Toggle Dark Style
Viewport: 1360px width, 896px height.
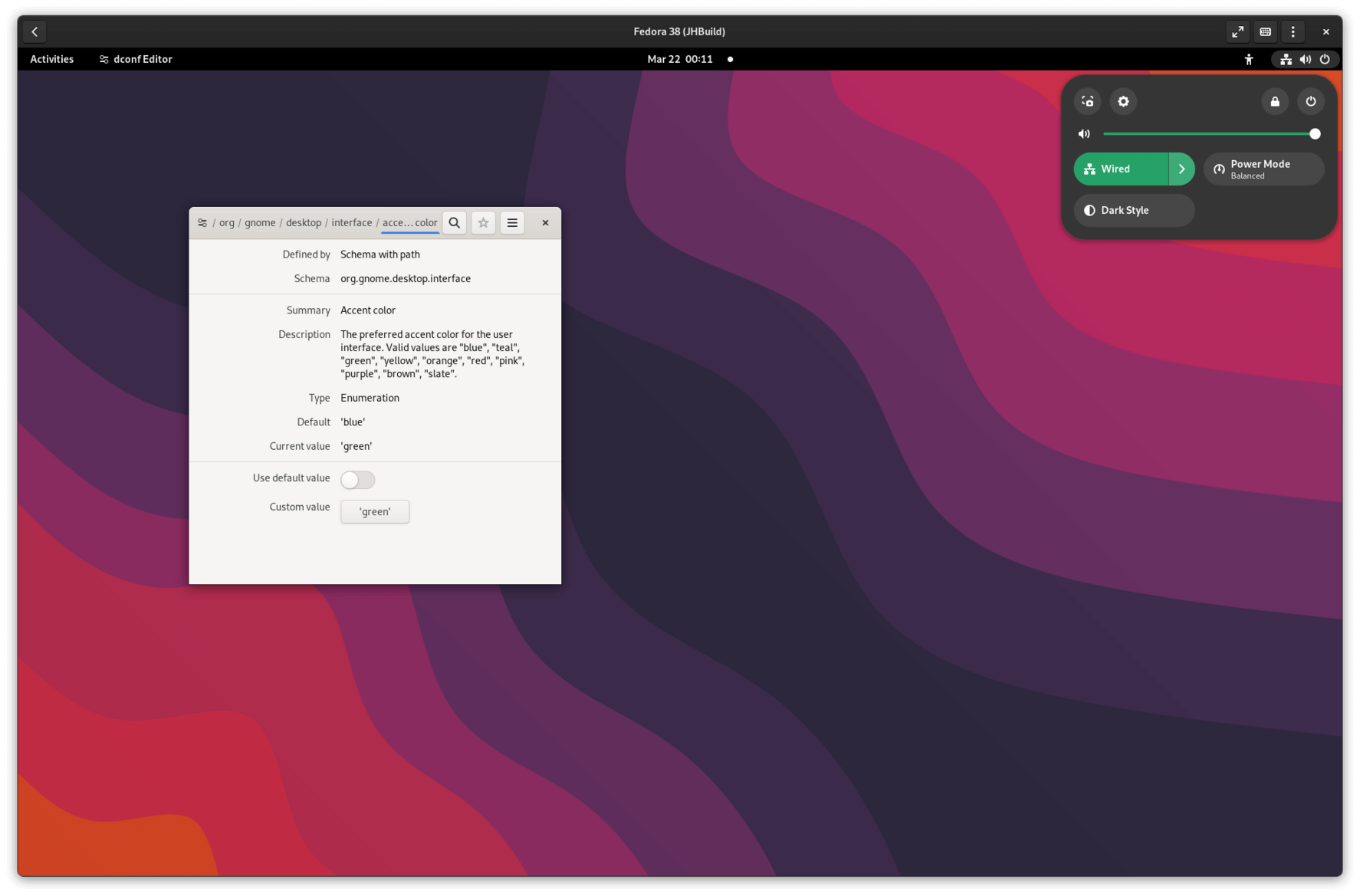[x=1133, y=210]
